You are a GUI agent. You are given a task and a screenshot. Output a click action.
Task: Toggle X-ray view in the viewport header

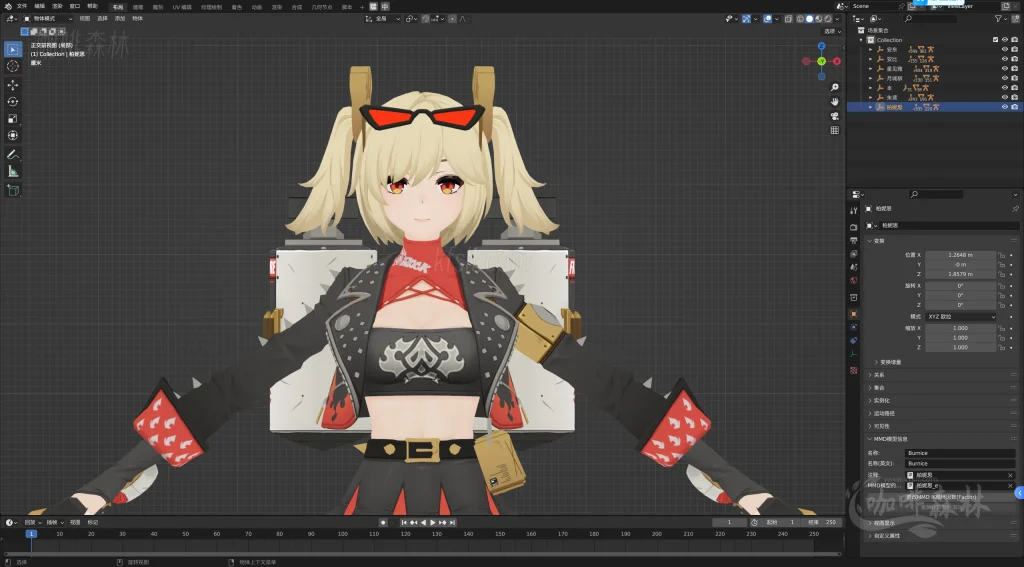[x=789, y=19]
